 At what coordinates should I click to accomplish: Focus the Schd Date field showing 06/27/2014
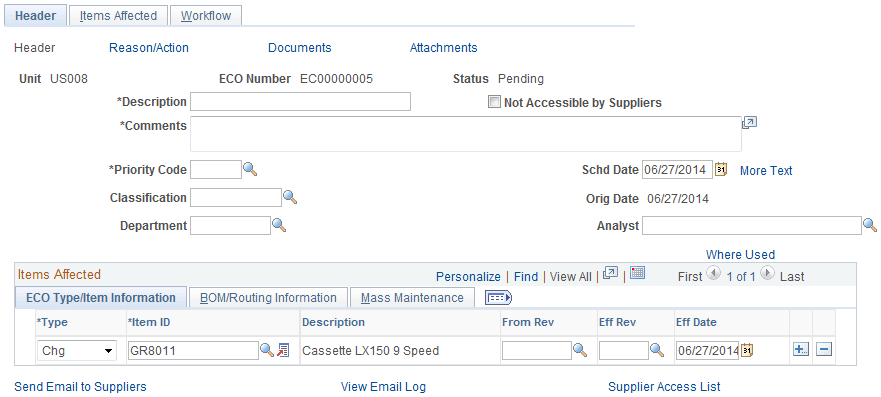(x=678, y=170)
